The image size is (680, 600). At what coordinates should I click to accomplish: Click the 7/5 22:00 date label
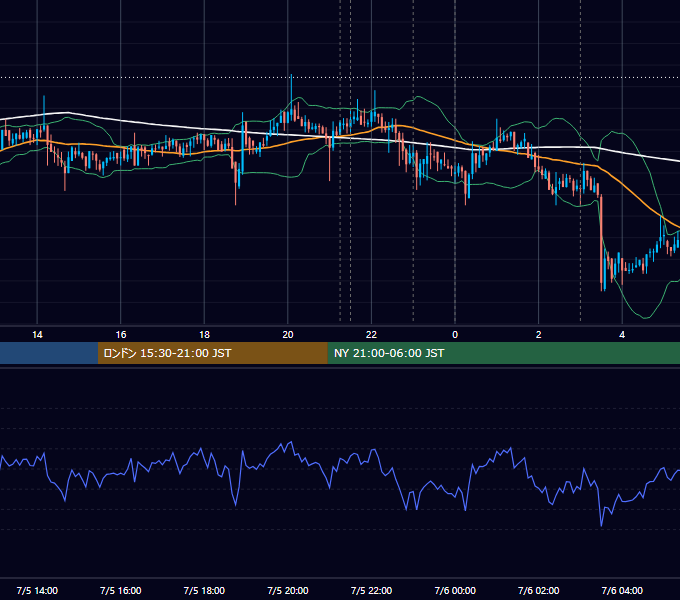coord(371,590)
